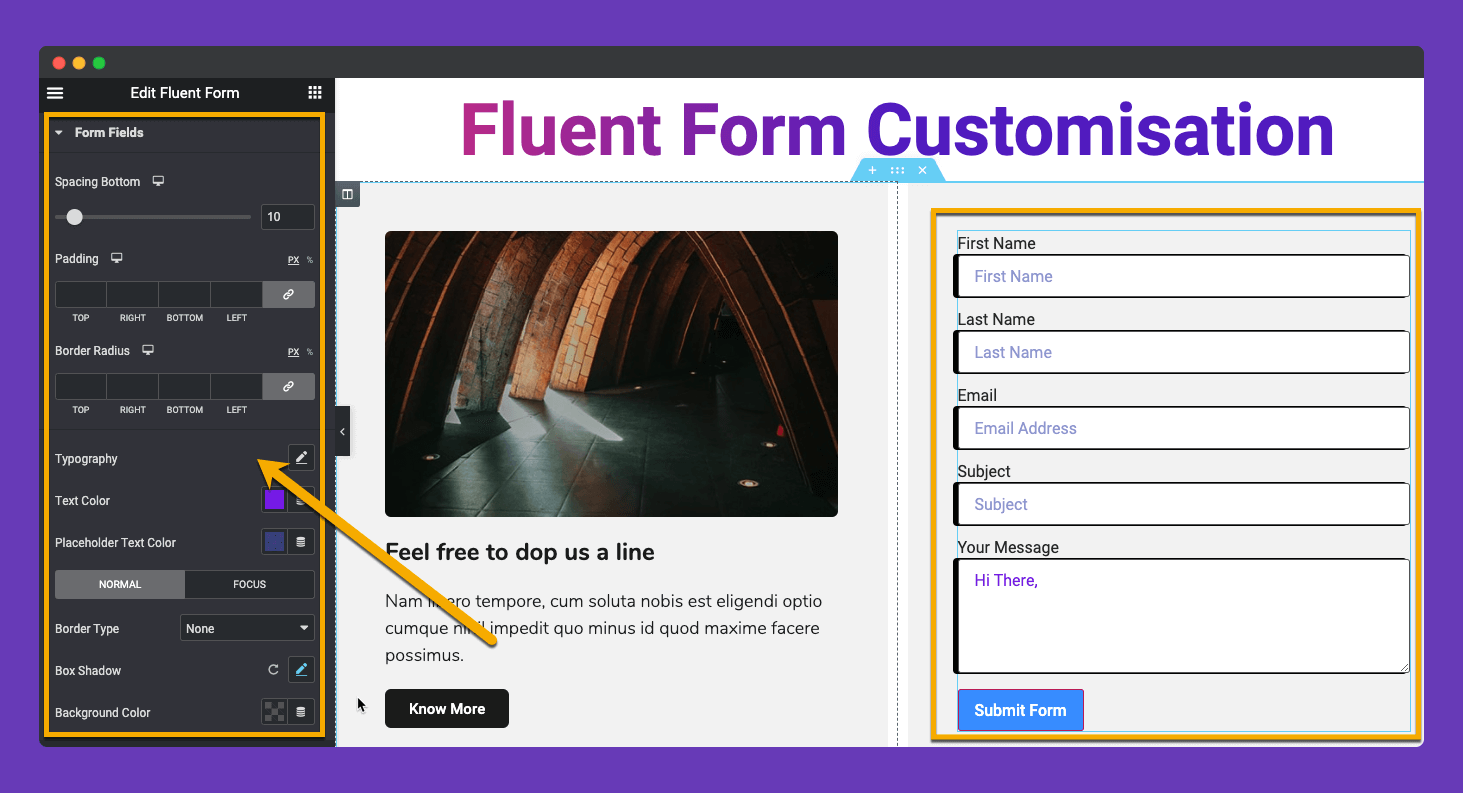
Task: Pick the Placeholder Text Color swatch
Action: click(x=274, y=542)
